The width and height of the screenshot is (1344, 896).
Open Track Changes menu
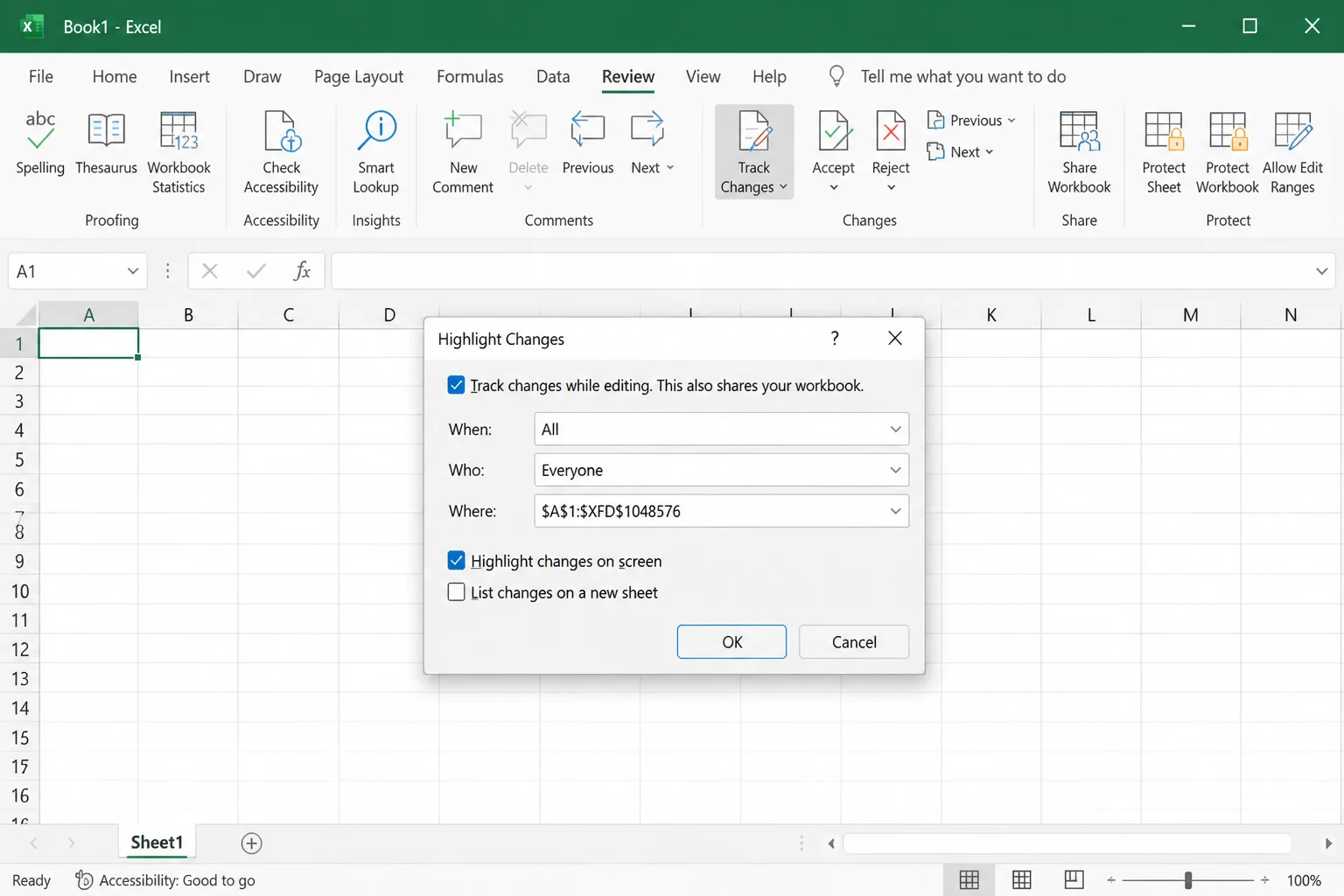click(x=754, y=153)
